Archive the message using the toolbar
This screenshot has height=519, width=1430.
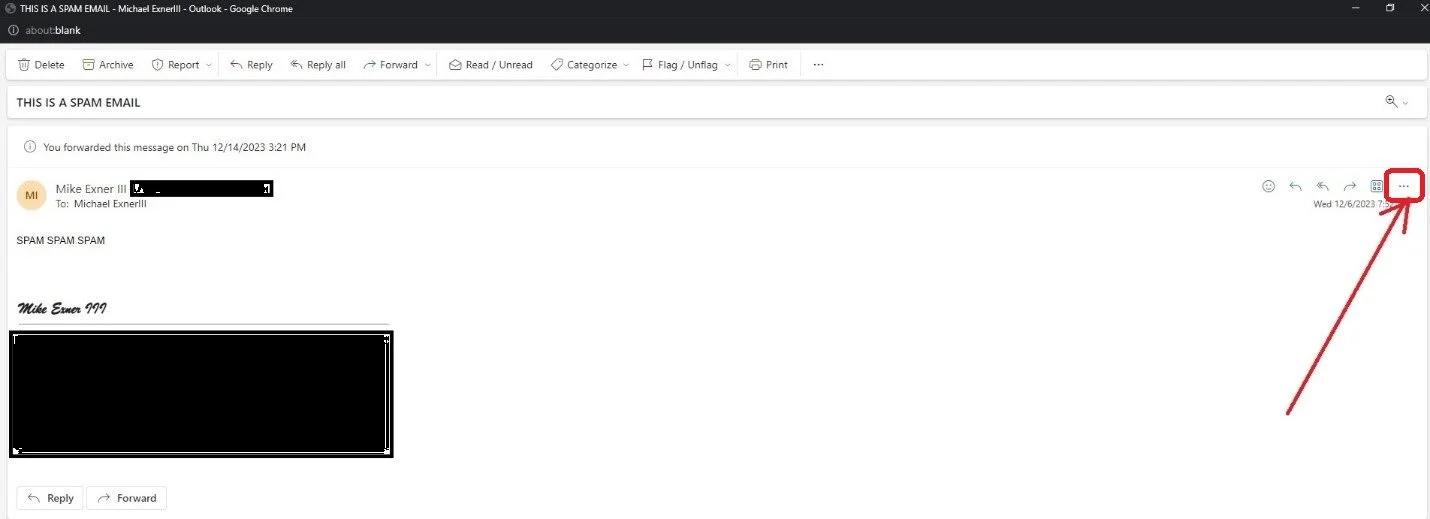click(x=107, y=65)
